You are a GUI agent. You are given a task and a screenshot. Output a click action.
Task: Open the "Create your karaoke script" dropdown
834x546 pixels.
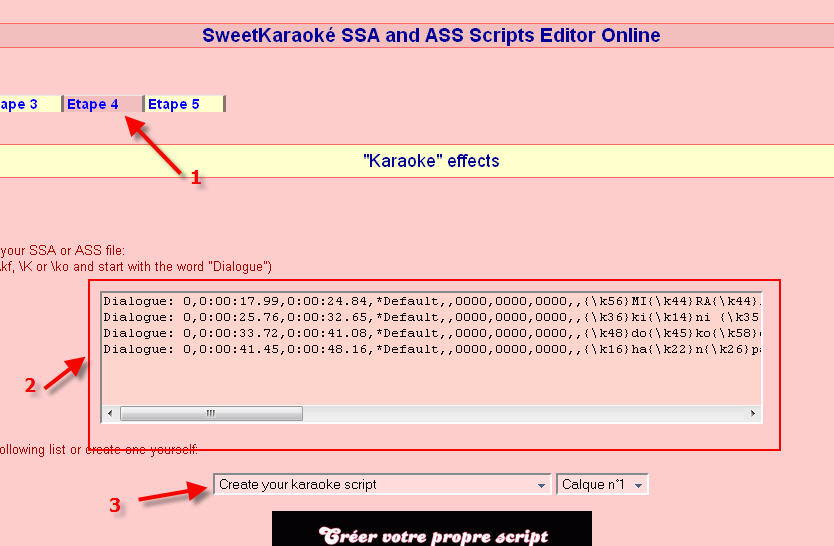(382, 484)
